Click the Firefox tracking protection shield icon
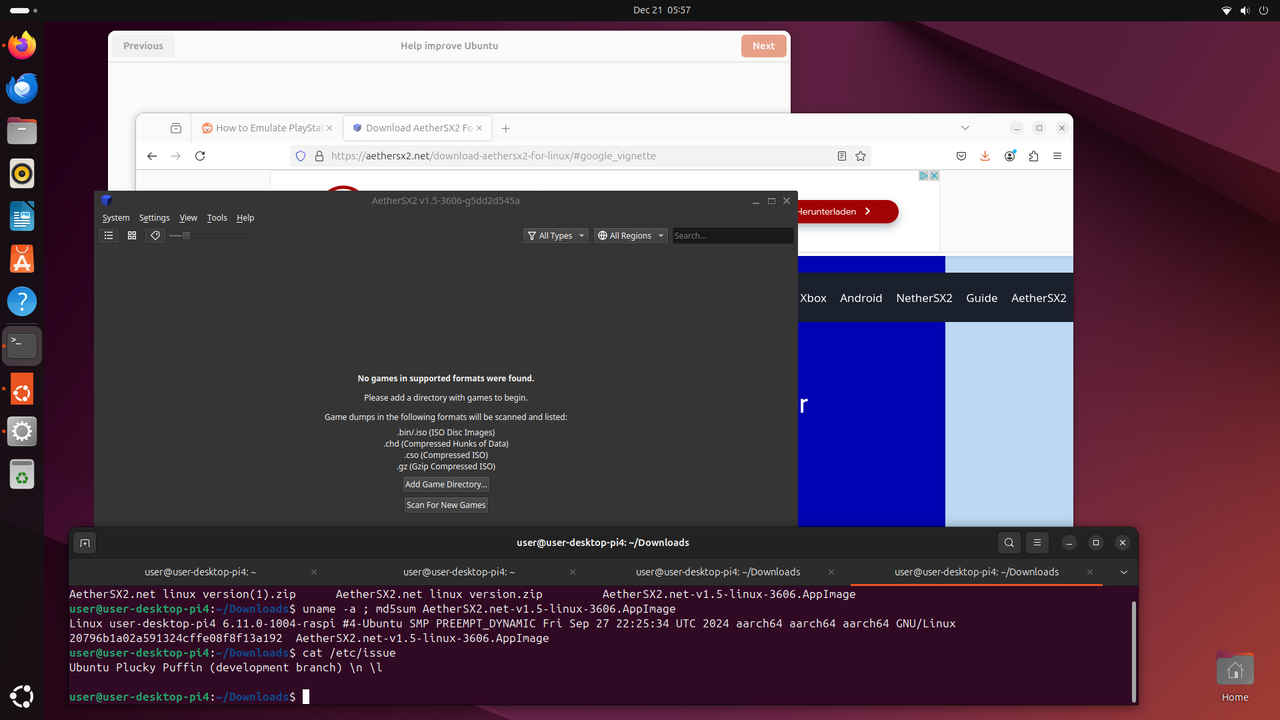This screenshot has height=720, width=1280. (300, 156)
